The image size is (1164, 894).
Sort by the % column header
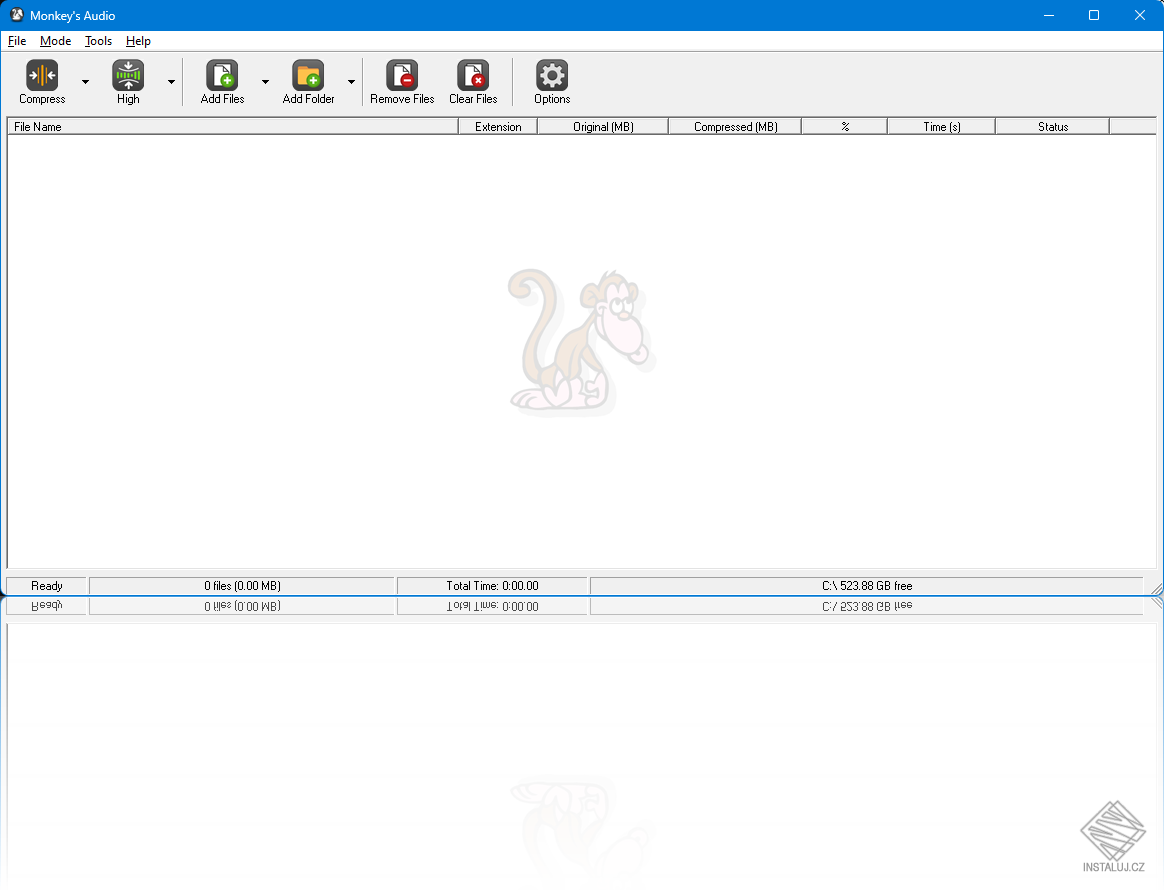coord(845,127)
